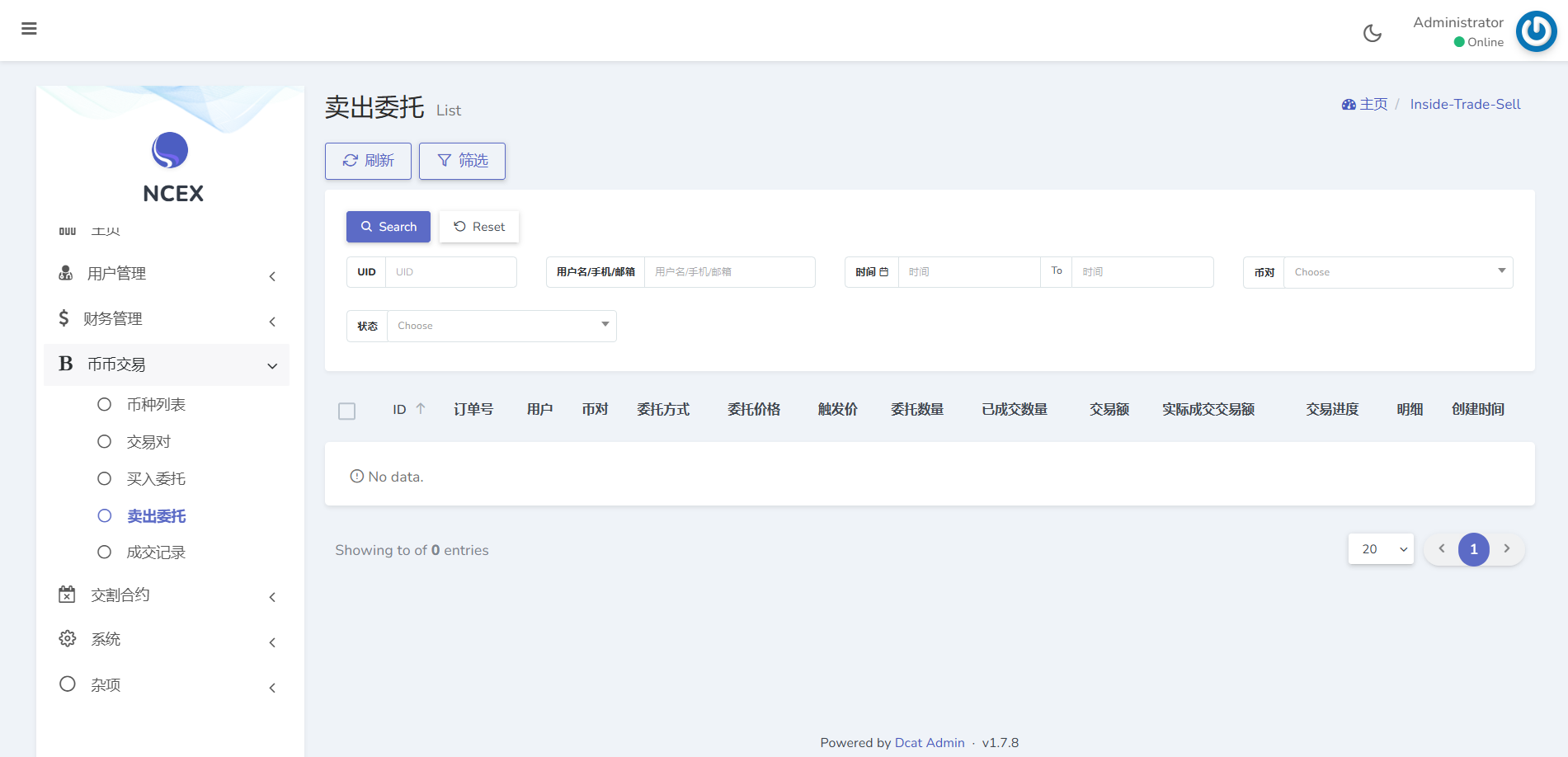Toggle dark mode moon icon

pos(1372,33)
